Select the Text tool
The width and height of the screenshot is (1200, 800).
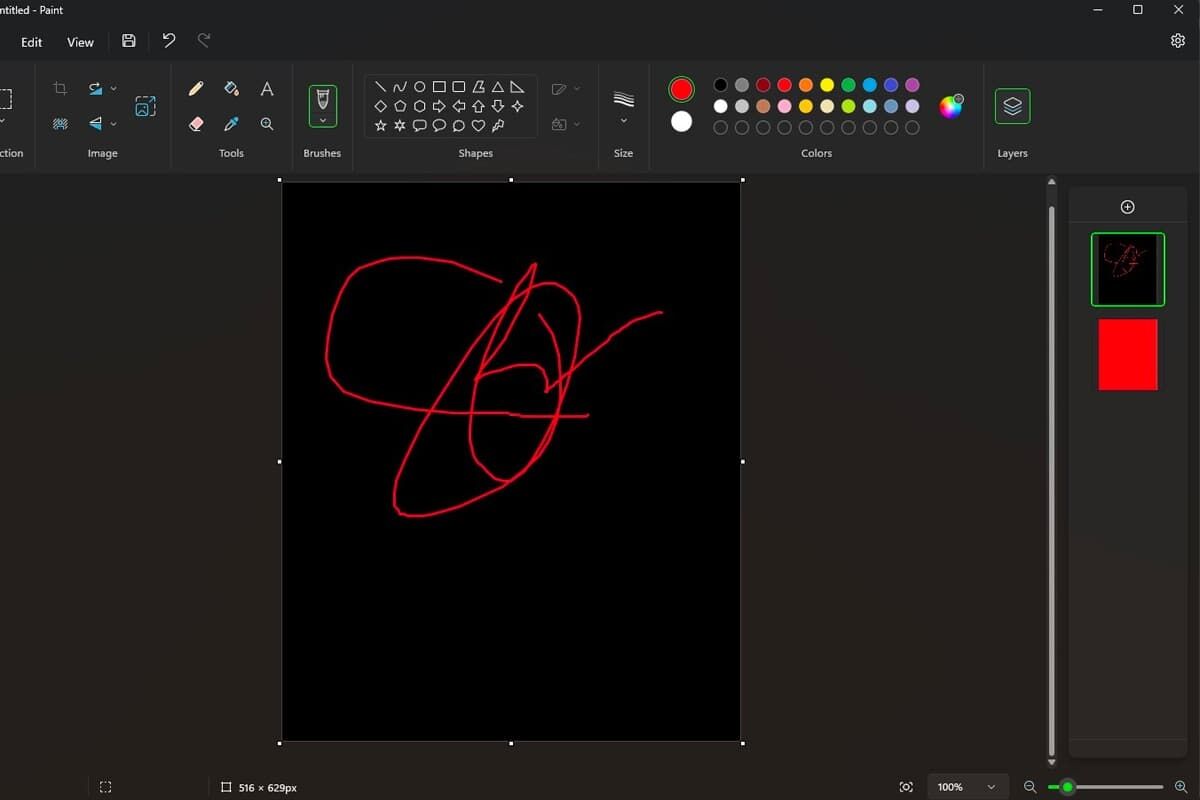[267, 89]
